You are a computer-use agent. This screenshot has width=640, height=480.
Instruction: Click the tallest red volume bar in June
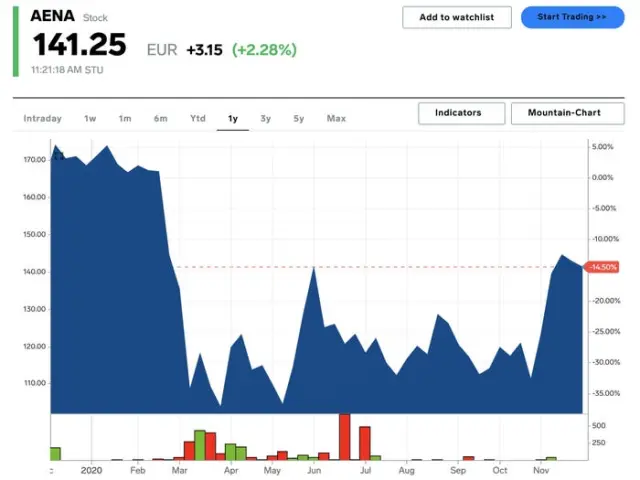tap(344, 437)
